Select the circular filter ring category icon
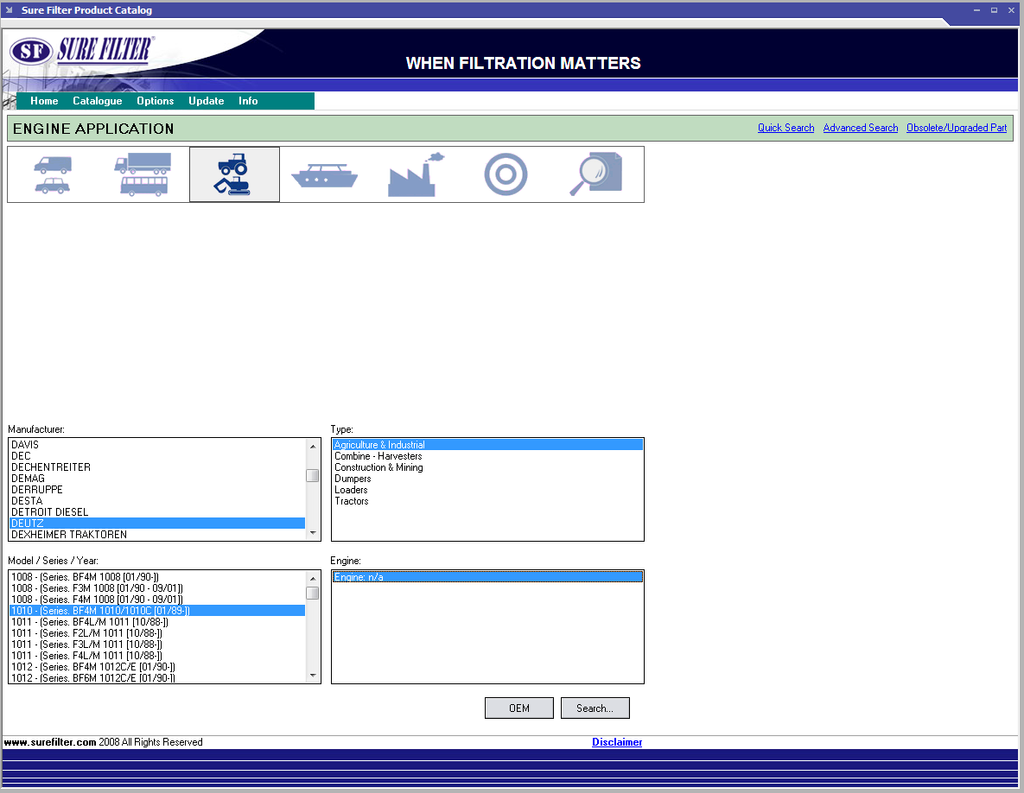Screen dimensions: 1024x793 [x=506, y=174]
